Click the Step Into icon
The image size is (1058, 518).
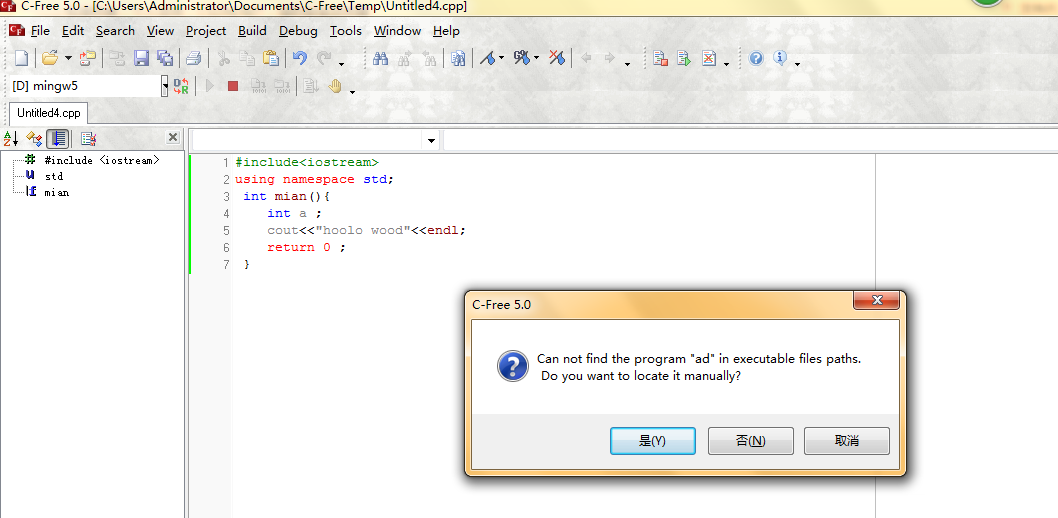258,86
